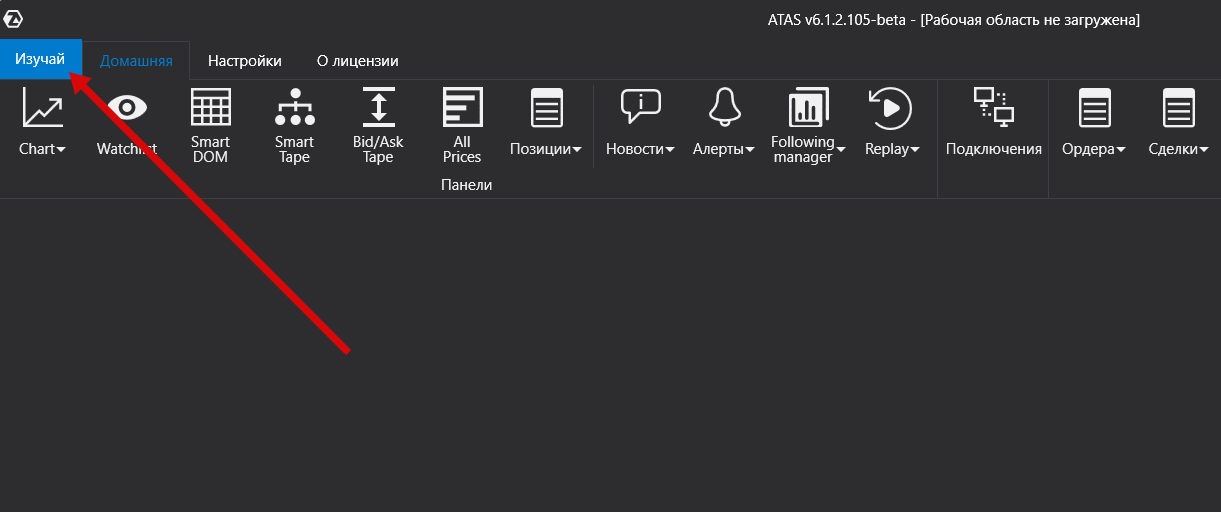Screen dimensions: 1221x512
Task: Click the Ордера icon
Action: (x=1094, y=107)
